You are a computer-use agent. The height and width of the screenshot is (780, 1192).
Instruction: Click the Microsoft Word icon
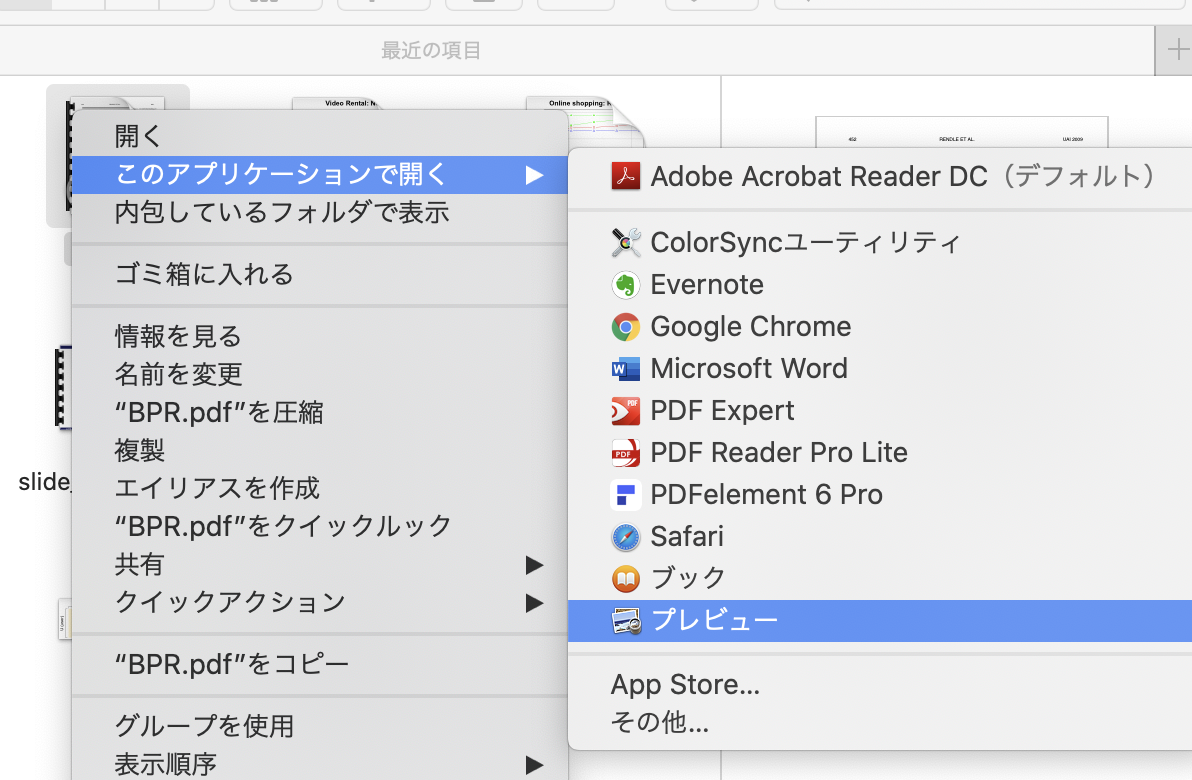(626, 369)
